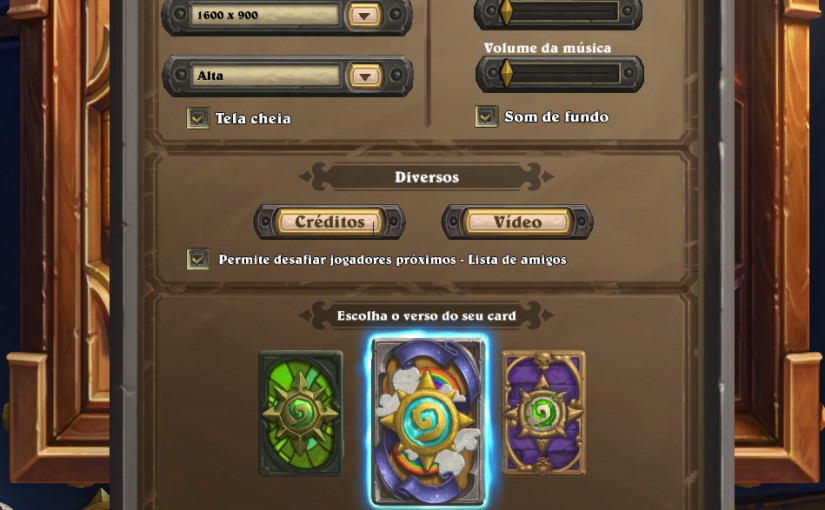Disable the Som de fundo checkbox
The image size is (825, 510).
(x=486, y=116)
